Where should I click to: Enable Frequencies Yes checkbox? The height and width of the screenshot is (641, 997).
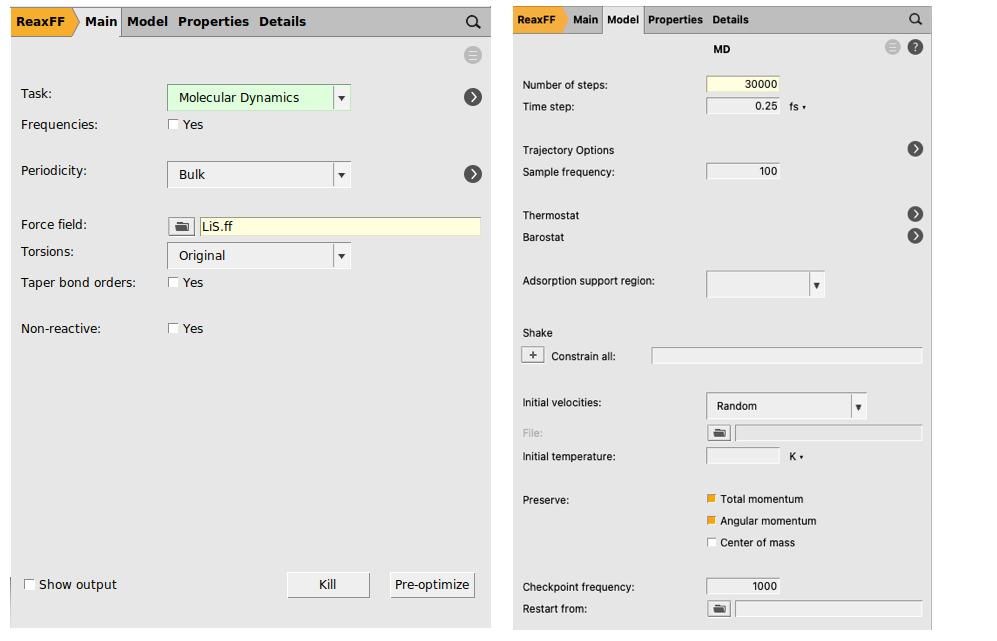[174, 125]
